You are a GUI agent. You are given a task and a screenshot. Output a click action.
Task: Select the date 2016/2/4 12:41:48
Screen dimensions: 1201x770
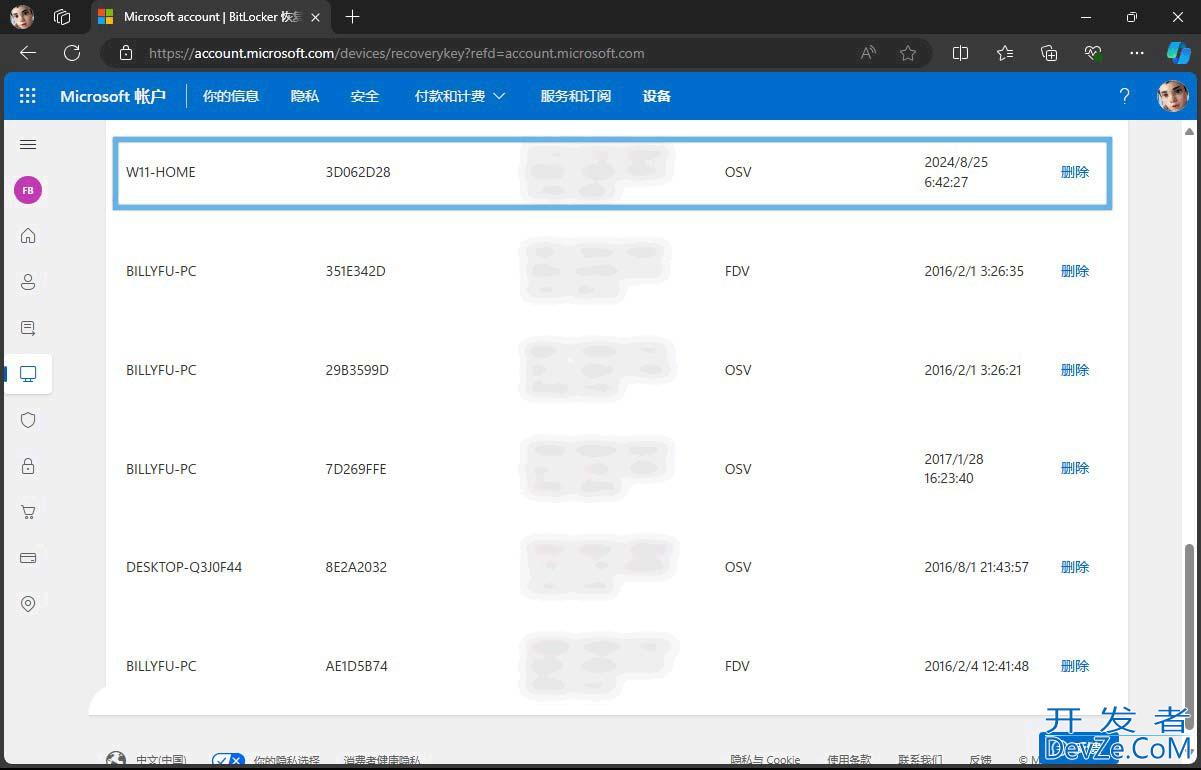pyautogui.click(x=976, y=666)
